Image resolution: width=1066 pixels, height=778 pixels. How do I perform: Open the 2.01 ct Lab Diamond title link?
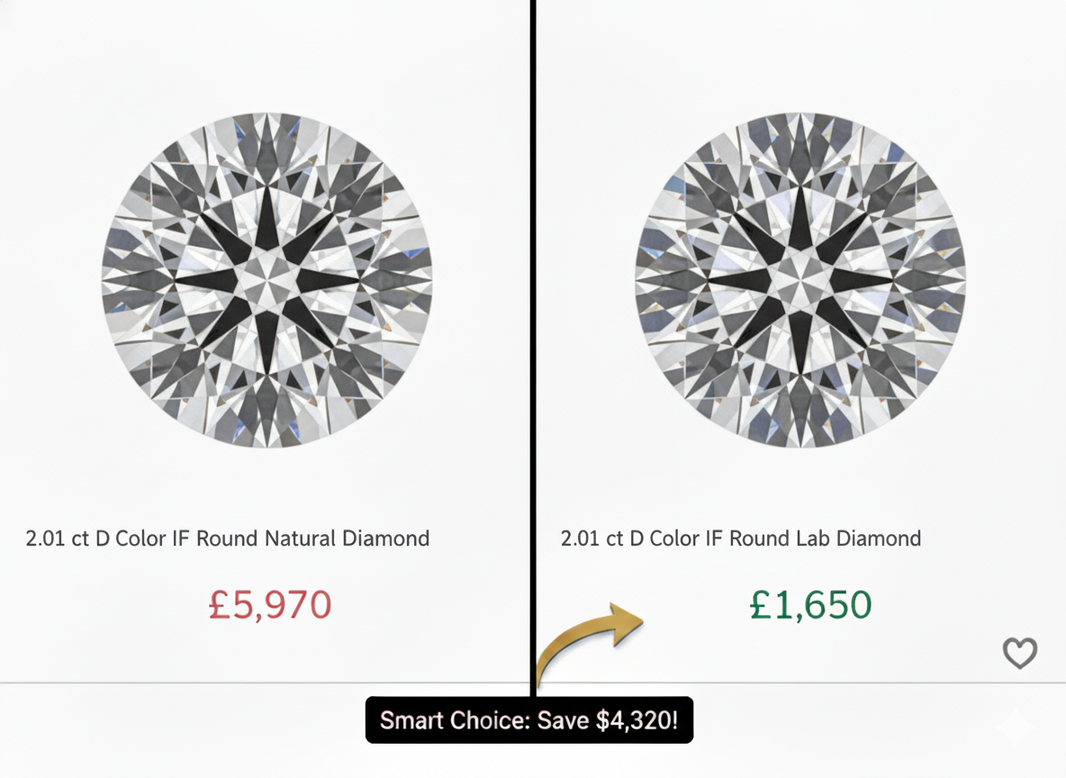[x=741, y=538]
